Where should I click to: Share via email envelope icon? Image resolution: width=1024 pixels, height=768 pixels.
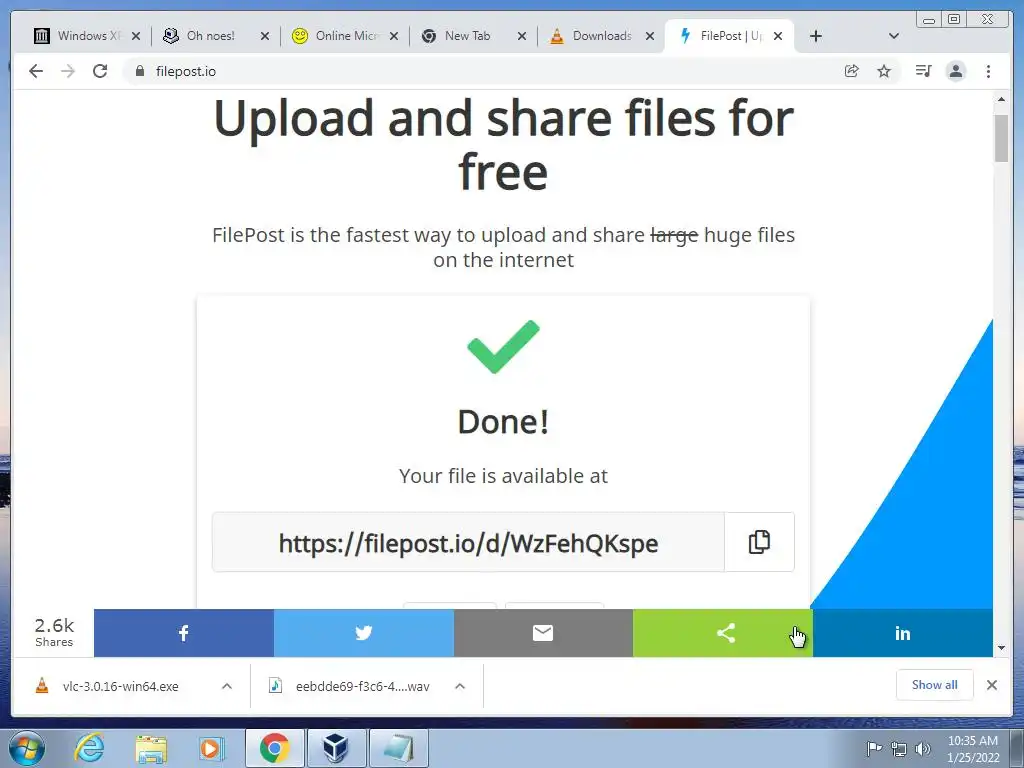click(543, 633)
